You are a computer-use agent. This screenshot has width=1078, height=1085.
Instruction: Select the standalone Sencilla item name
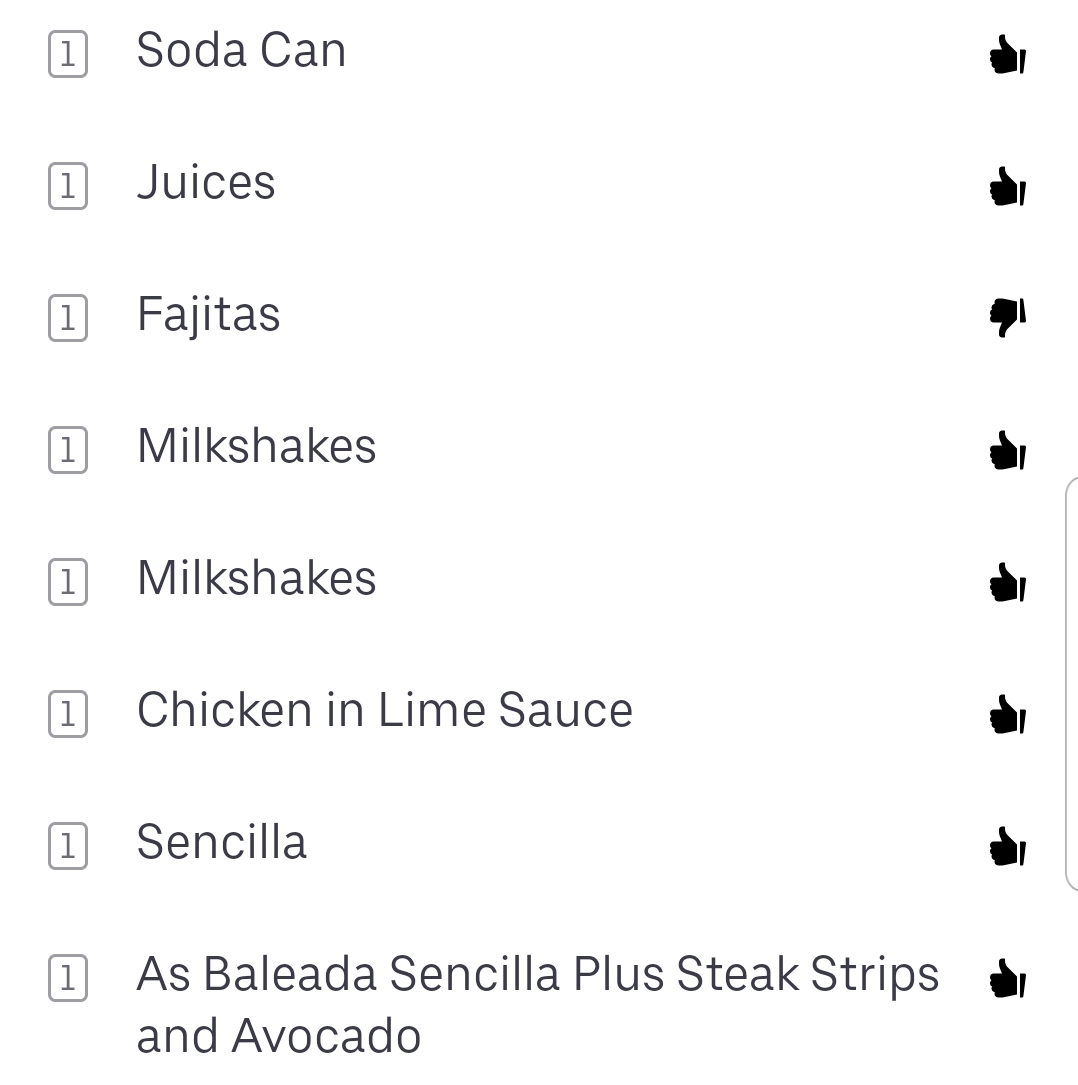(221, 842)
